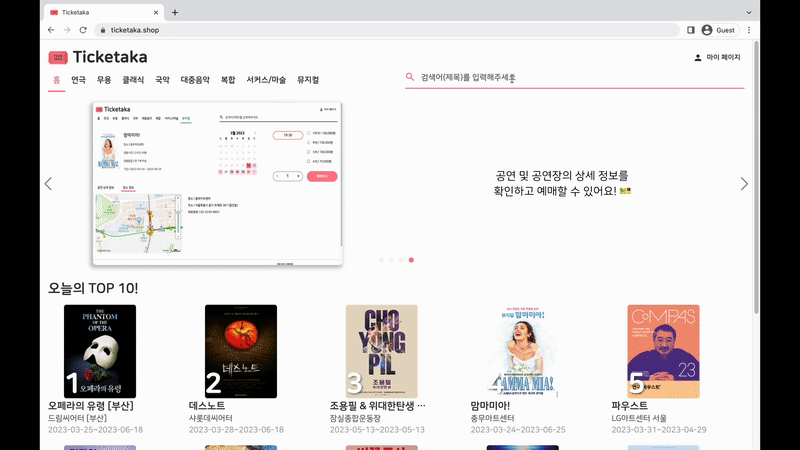The height and width of the screenshot is (450, 800).
Task: Open the 오페라의 유령 poster
Action: point(100,352)
